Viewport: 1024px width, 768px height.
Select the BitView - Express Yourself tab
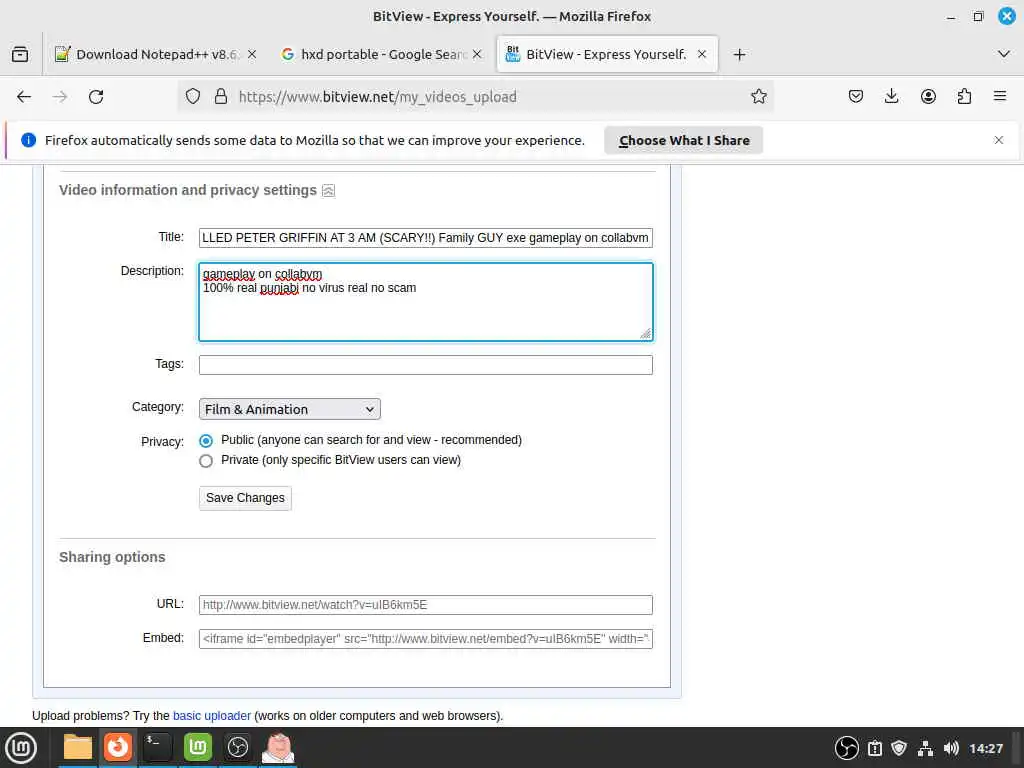[607, 54]
